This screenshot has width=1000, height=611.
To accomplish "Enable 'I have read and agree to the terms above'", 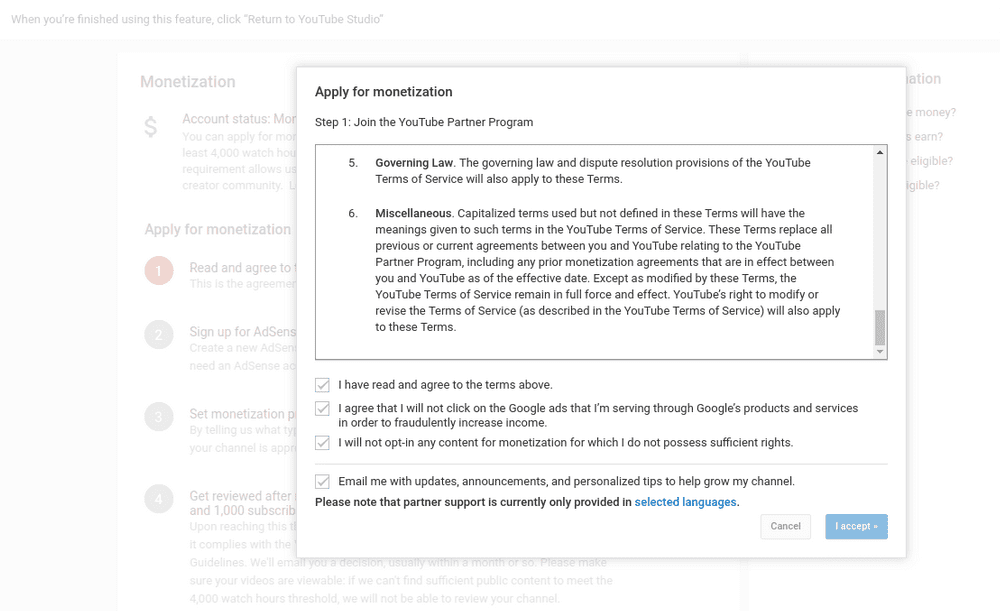I will click(x=322, y=384).
